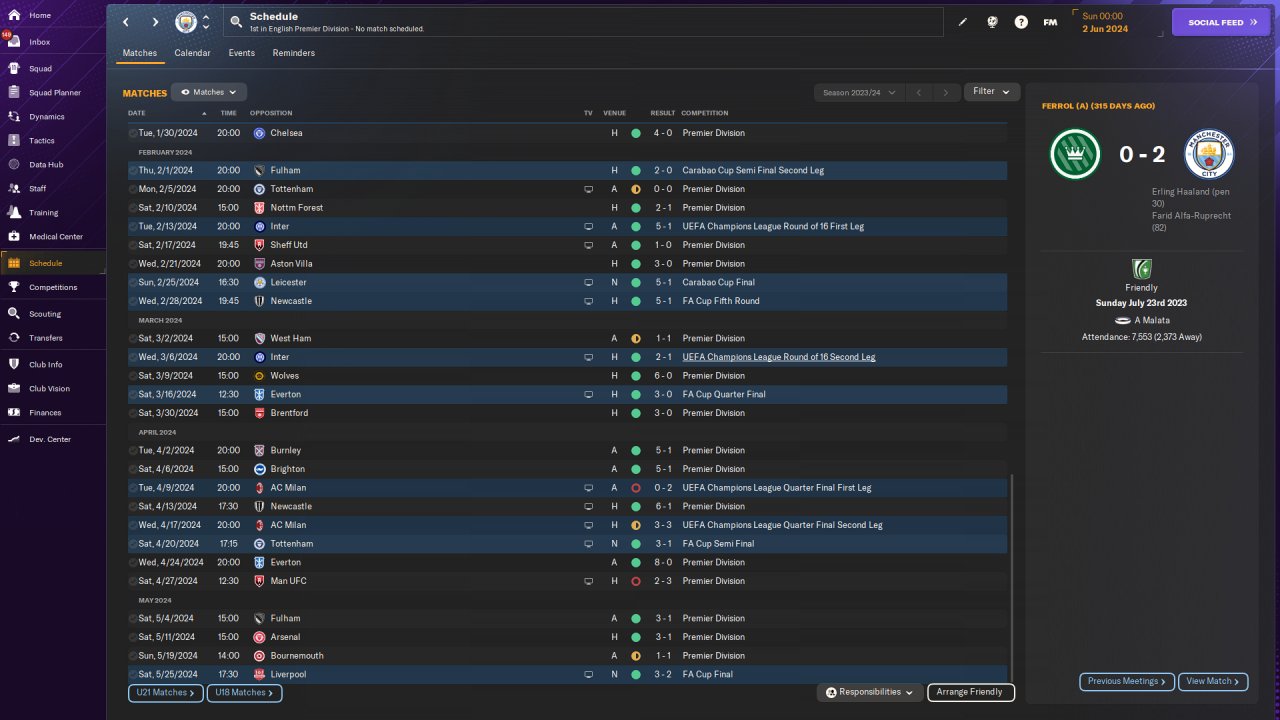The width and height of the screenshot is (1280, 720).
Task: Click the search magnifier icon
Action: coord(235,21)
